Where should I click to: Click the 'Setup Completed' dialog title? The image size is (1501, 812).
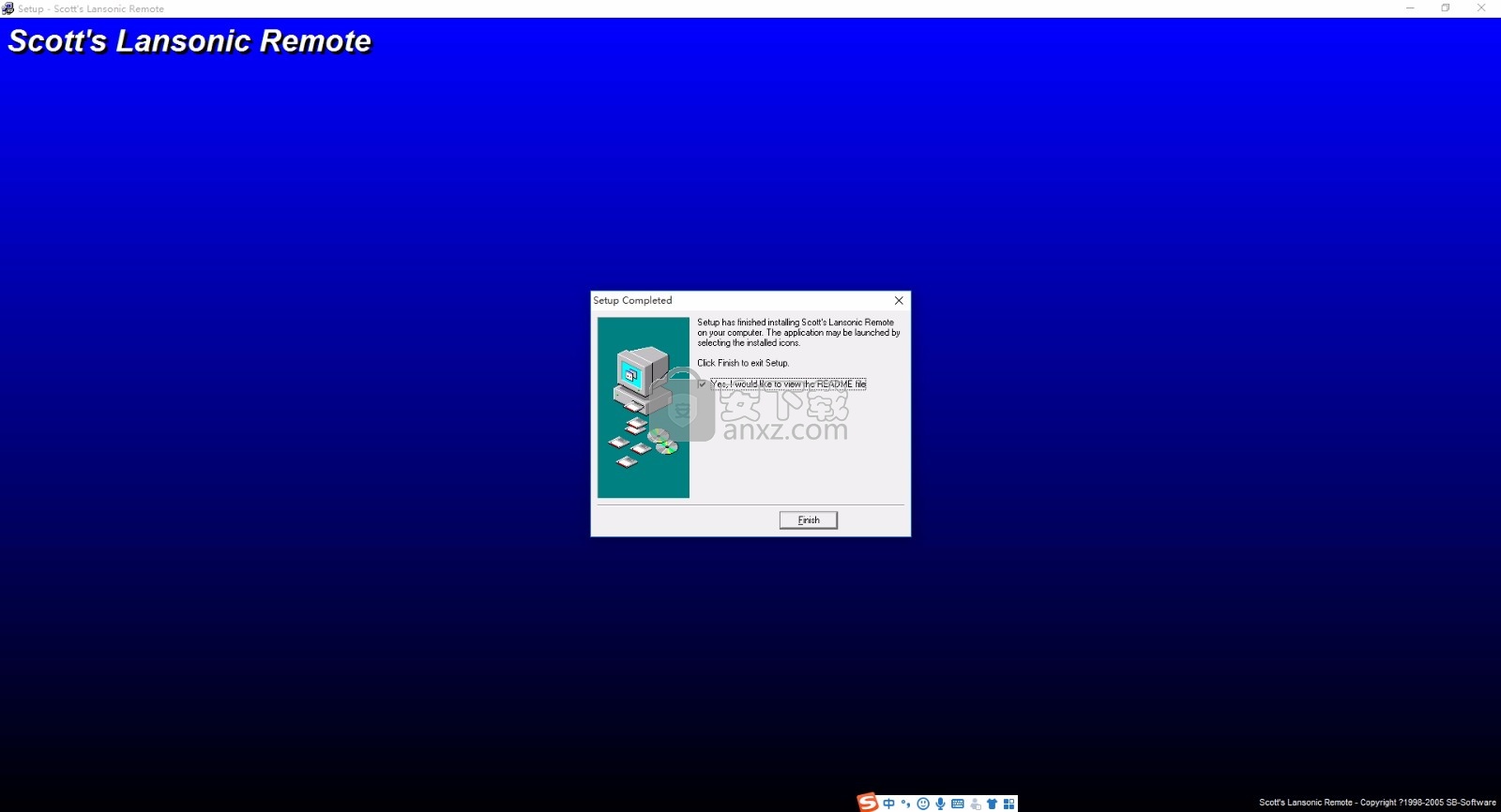pos(632,301)
